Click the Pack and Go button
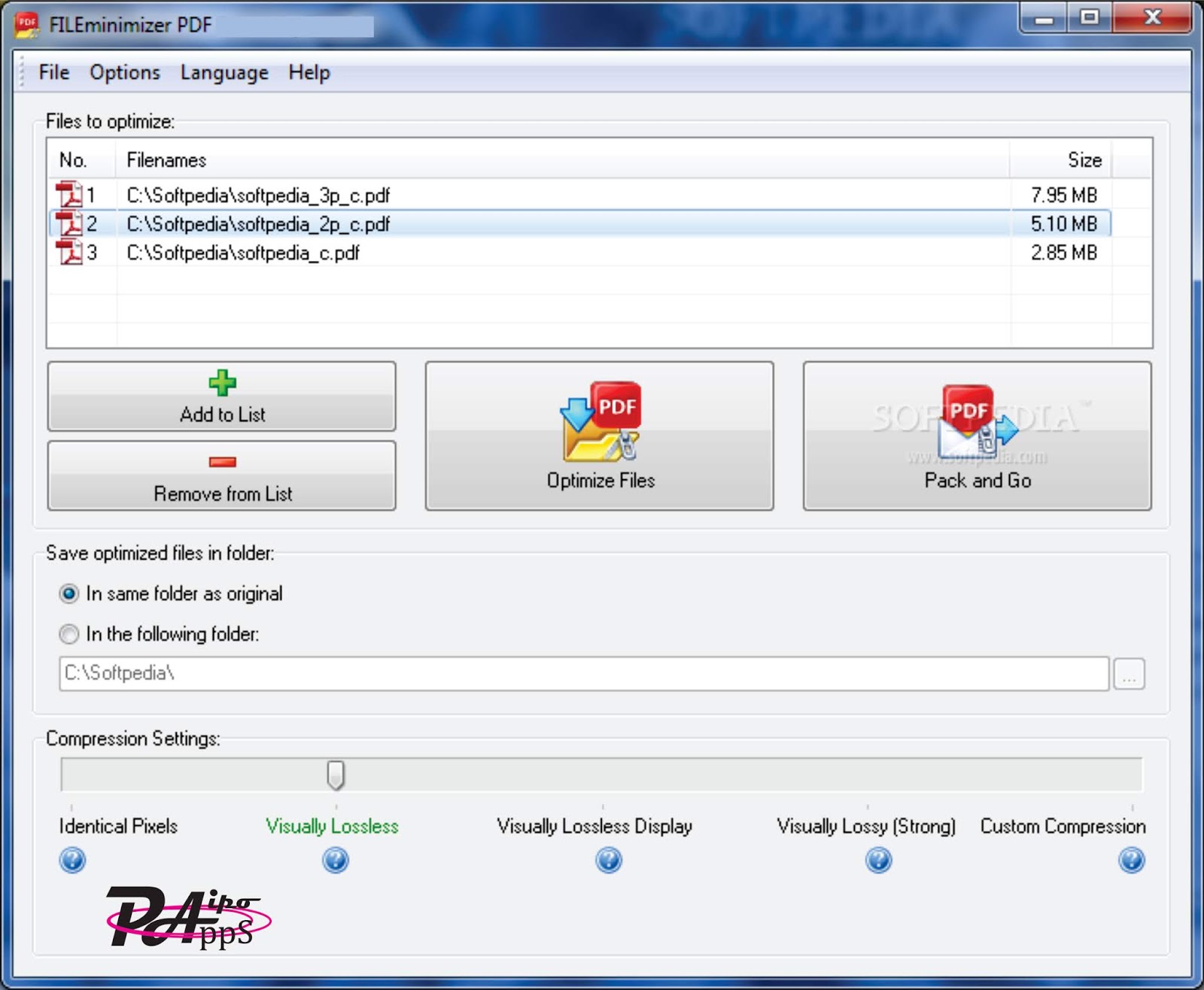 coord(977,436)
